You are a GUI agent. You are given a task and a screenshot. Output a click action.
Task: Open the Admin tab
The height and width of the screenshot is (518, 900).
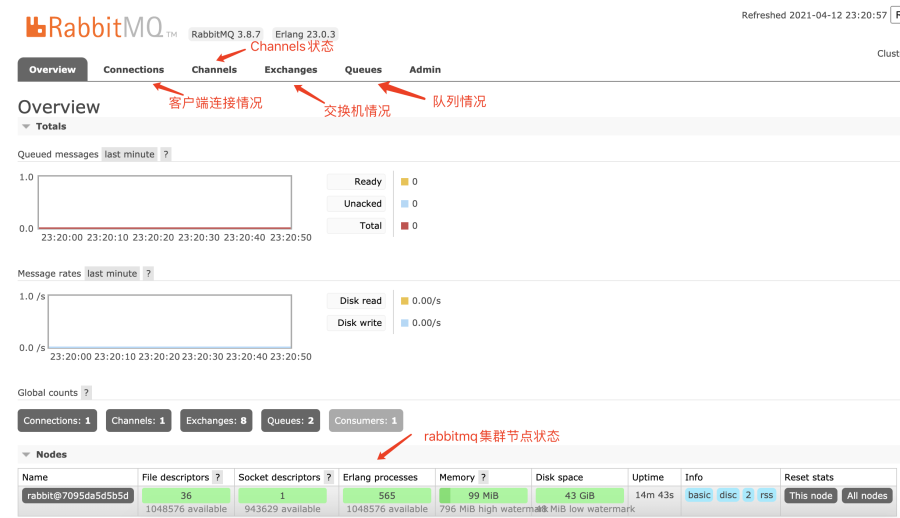point(425,70)
